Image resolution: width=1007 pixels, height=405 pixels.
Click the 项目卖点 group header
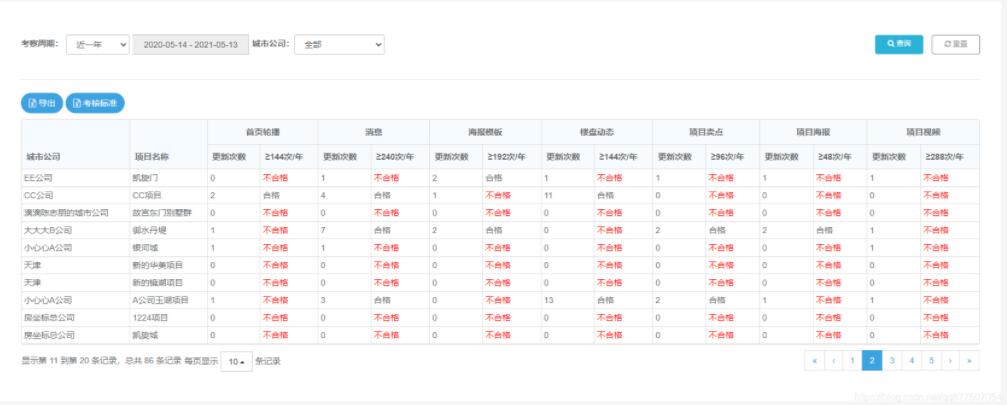point(706,132)
